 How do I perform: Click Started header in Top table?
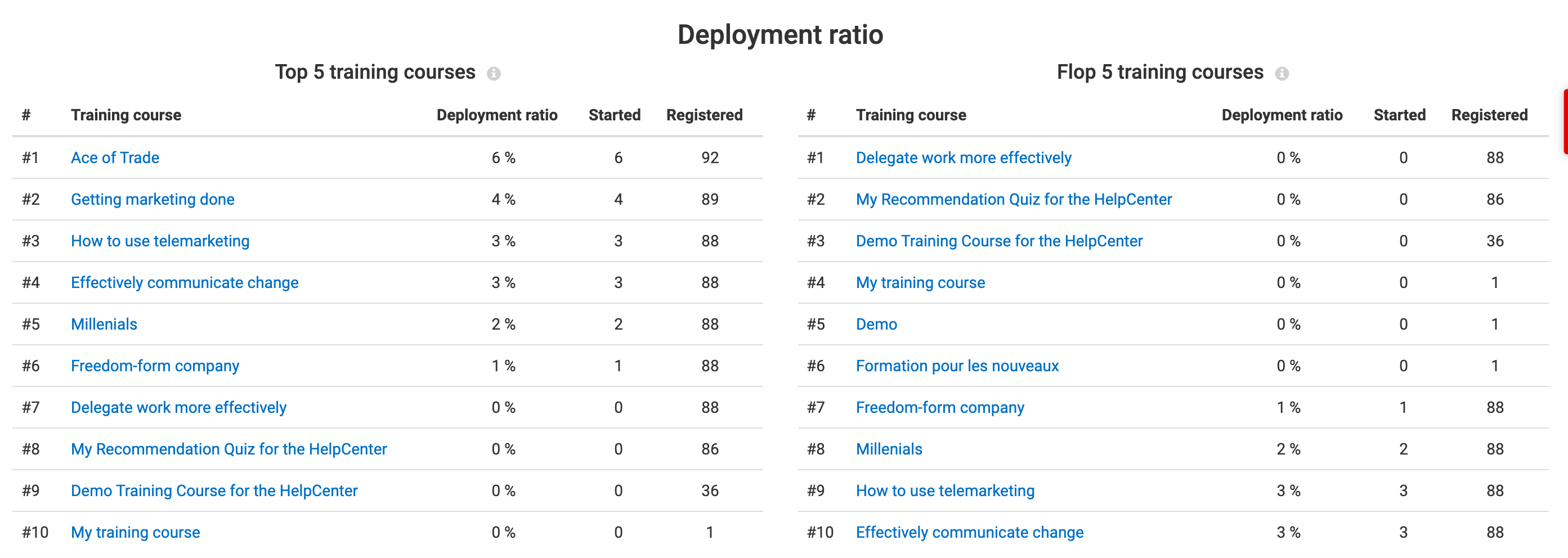point(614,115)
